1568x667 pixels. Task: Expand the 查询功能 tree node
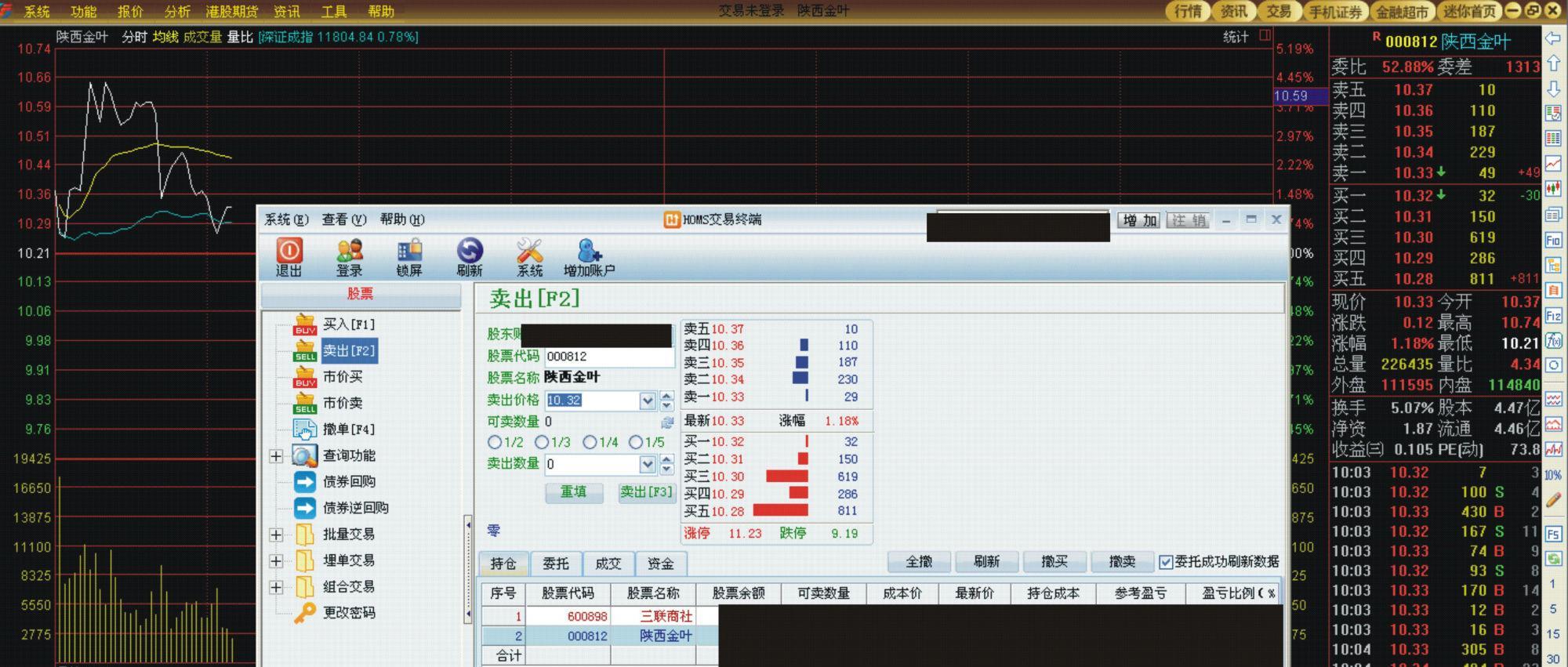pos(276,455)
